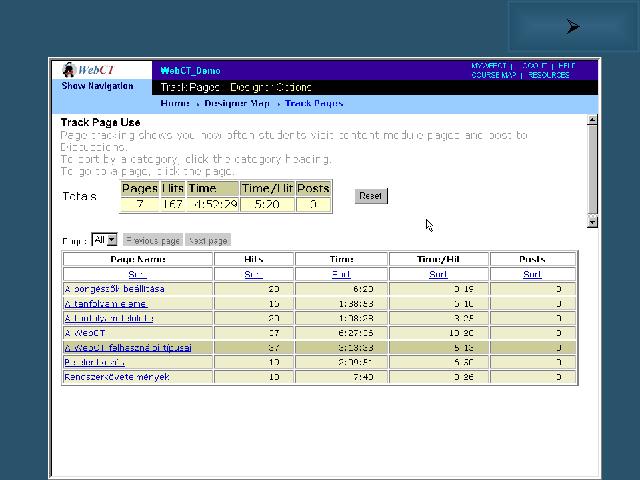Sort the table by Hits

coord(253,274)
